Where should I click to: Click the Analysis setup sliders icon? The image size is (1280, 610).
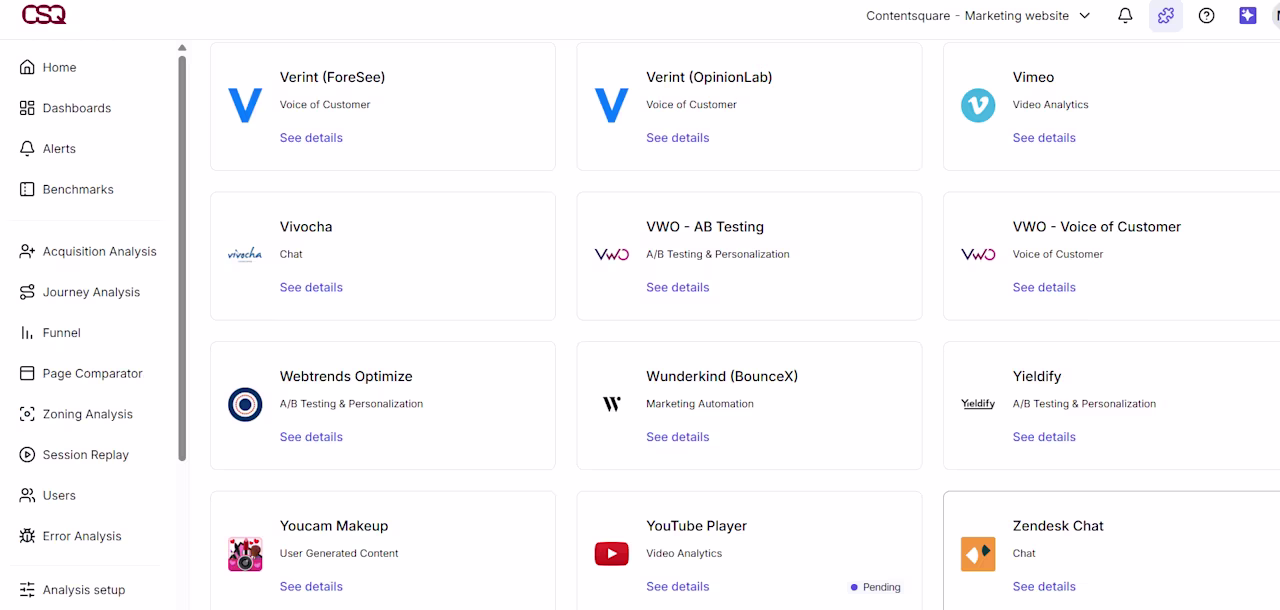coord(27,590)
